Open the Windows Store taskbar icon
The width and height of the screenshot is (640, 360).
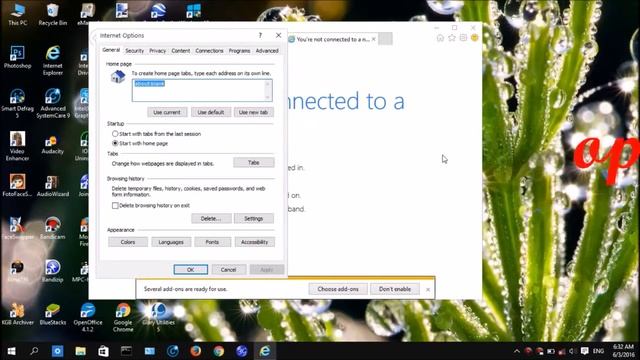pyautogui.click(x=103, y=351)
